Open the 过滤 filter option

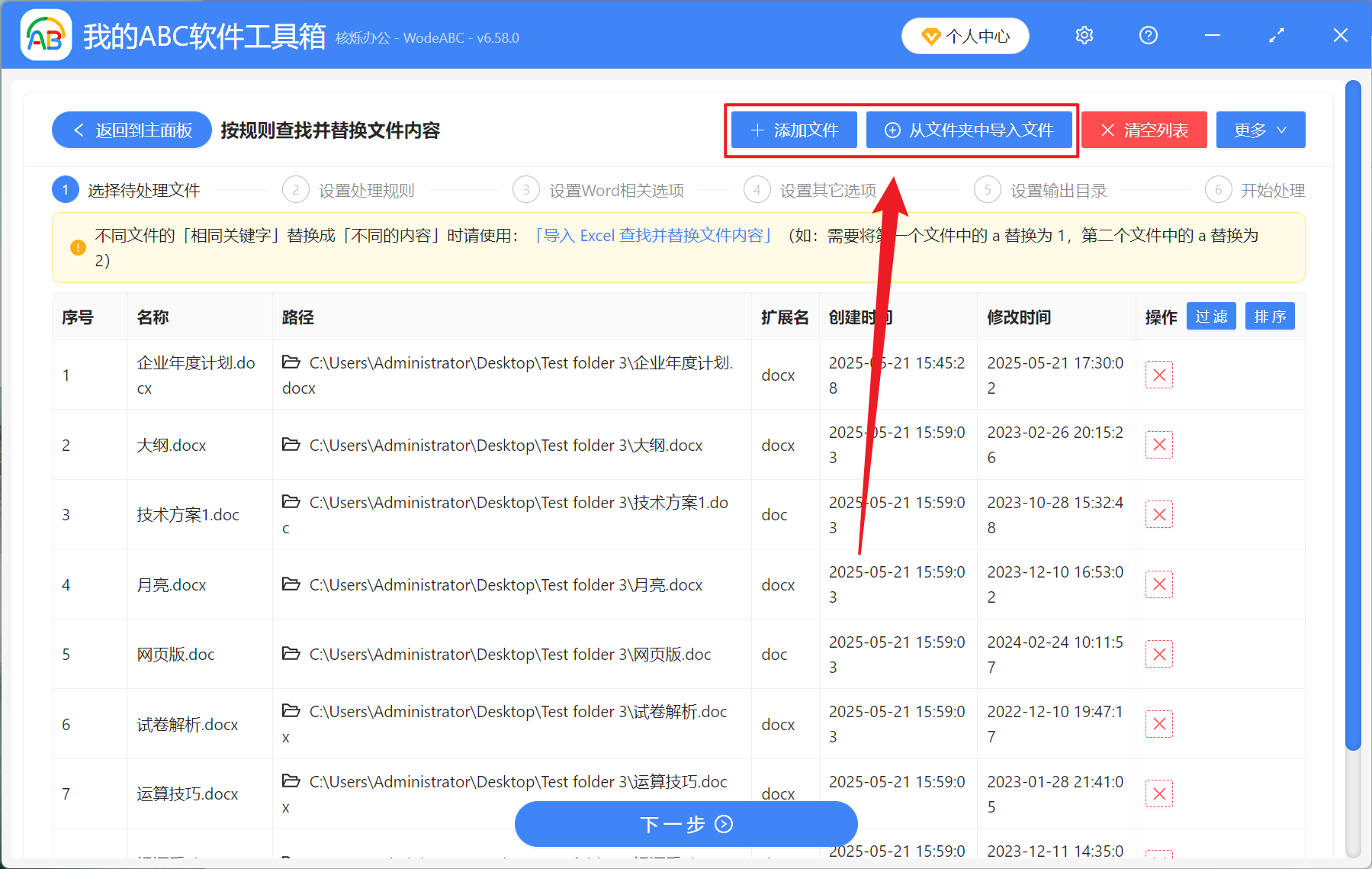(1210, 316)
